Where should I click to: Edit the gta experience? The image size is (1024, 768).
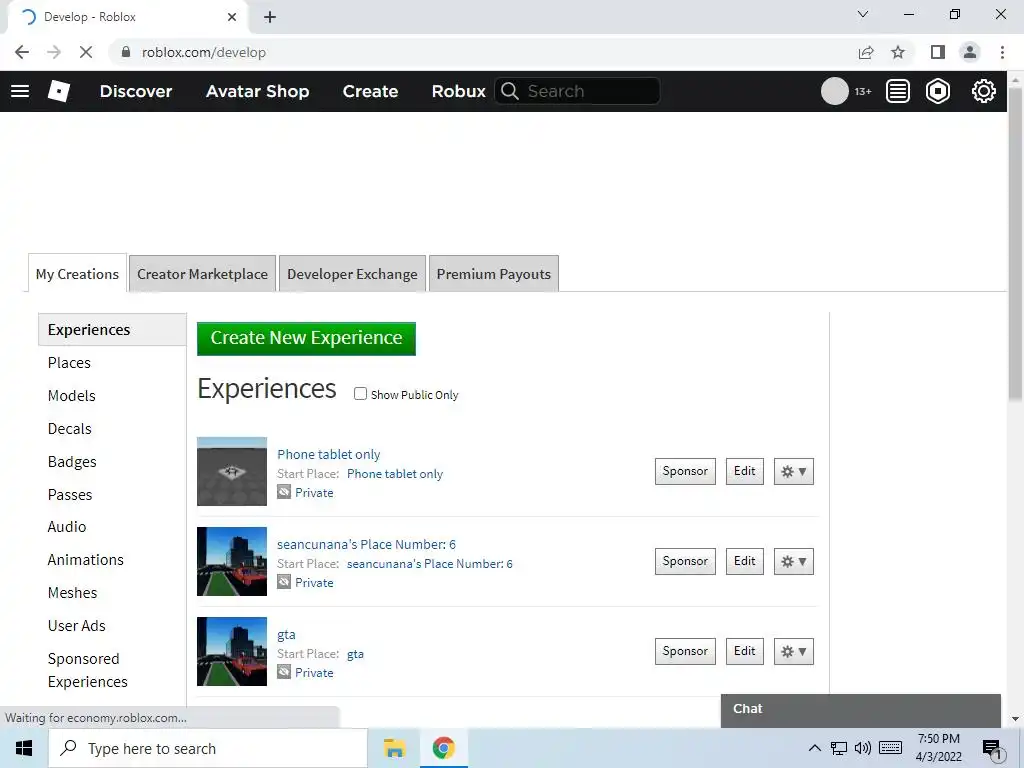[x=744, y=652]
